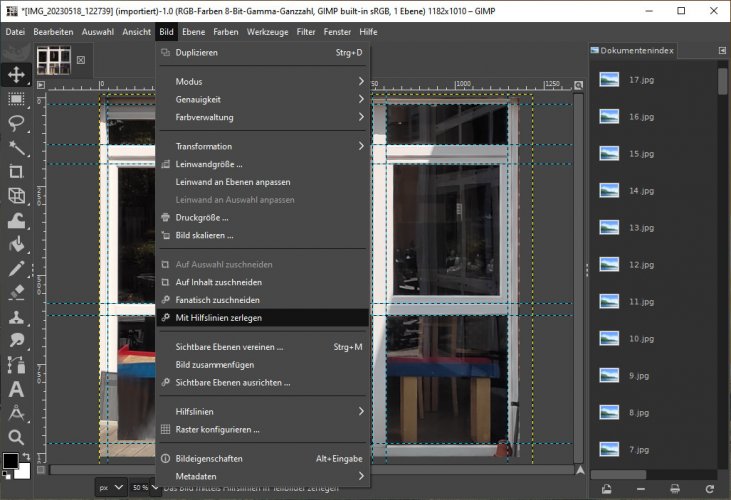Choose Fanatisch zuschneiden

pos(263,300)
